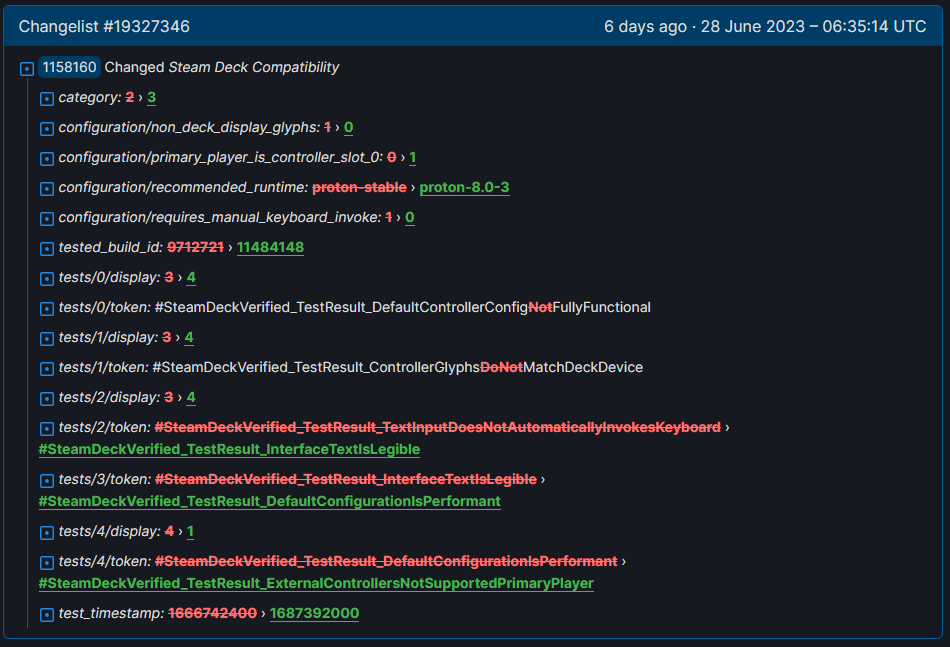Select removed TextInputDoesNotAutomaticallyInvokesKeyboard token

point(437,427)
